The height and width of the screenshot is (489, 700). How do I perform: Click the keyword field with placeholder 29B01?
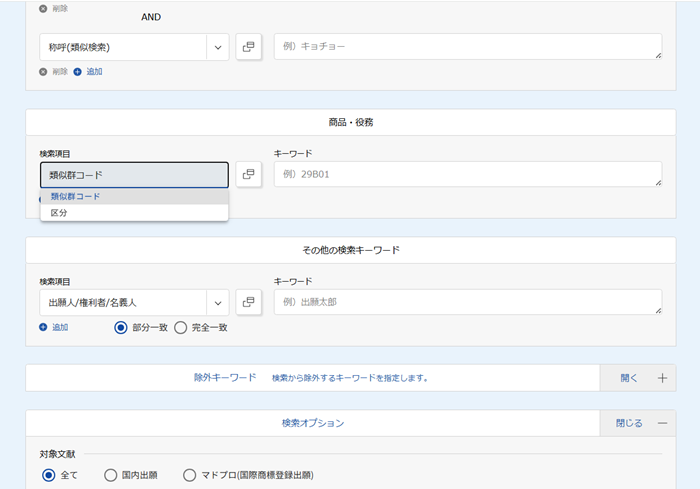(467, 174)
